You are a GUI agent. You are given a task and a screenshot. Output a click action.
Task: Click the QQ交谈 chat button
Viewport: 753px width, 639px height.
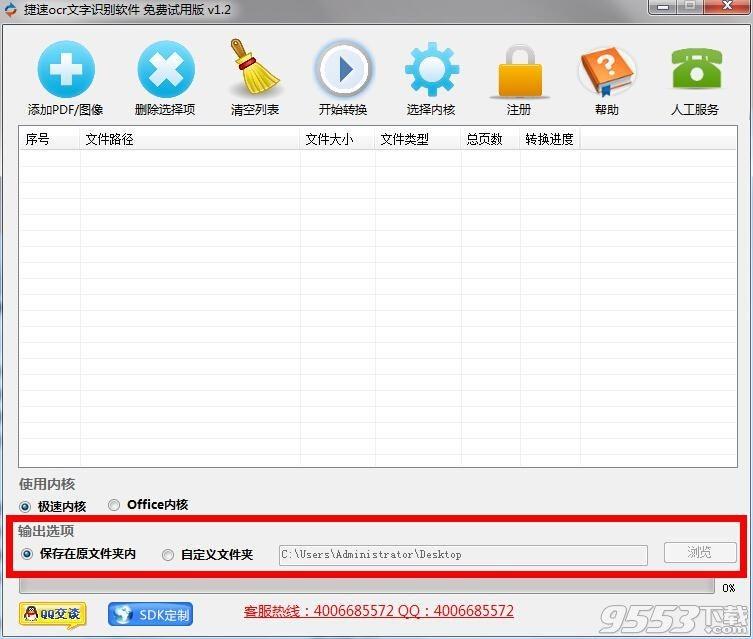52,613
